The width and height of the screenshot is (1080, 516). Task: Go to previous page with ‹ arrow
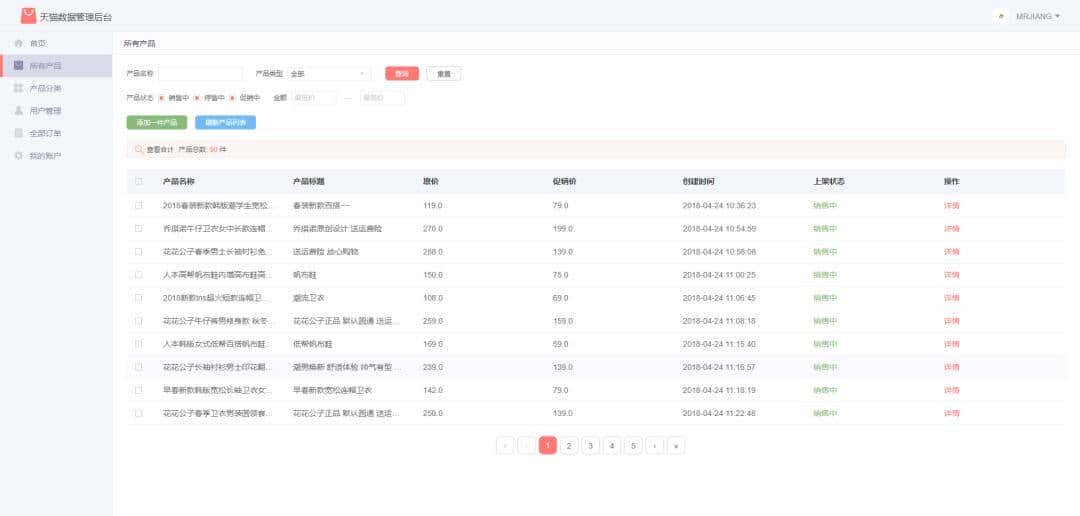(x=526, y=446)
